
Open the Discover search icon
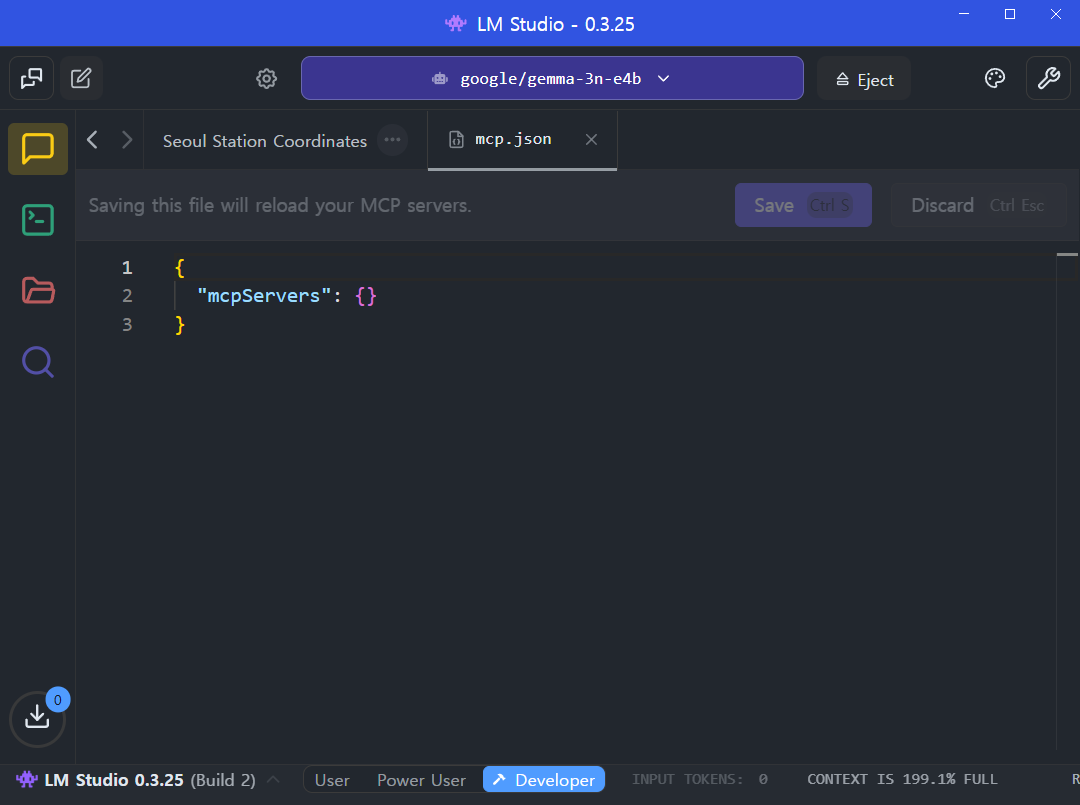pos(38,361)
